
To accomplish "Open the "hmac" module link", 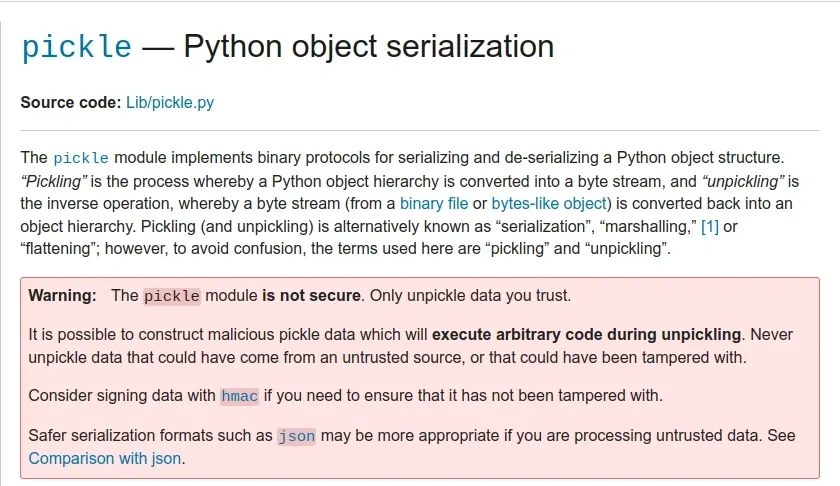I will coord(239,396).
